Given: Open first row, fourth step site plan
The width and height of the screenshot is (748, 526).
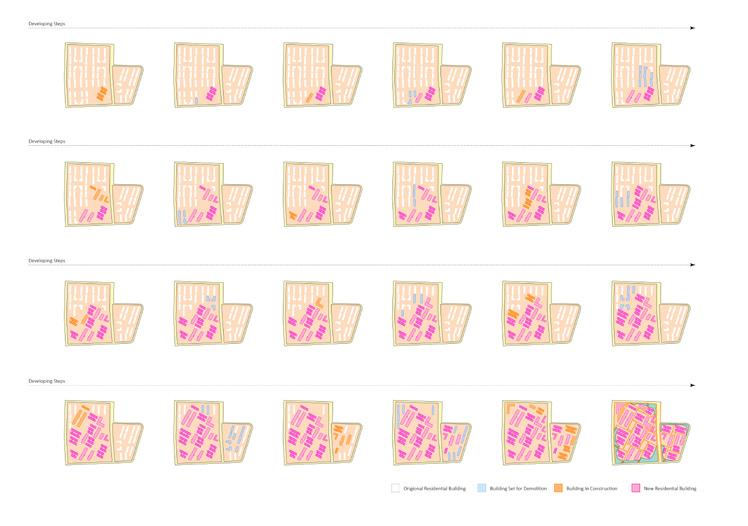Looking at the screenshot, I should pos(432,75).
